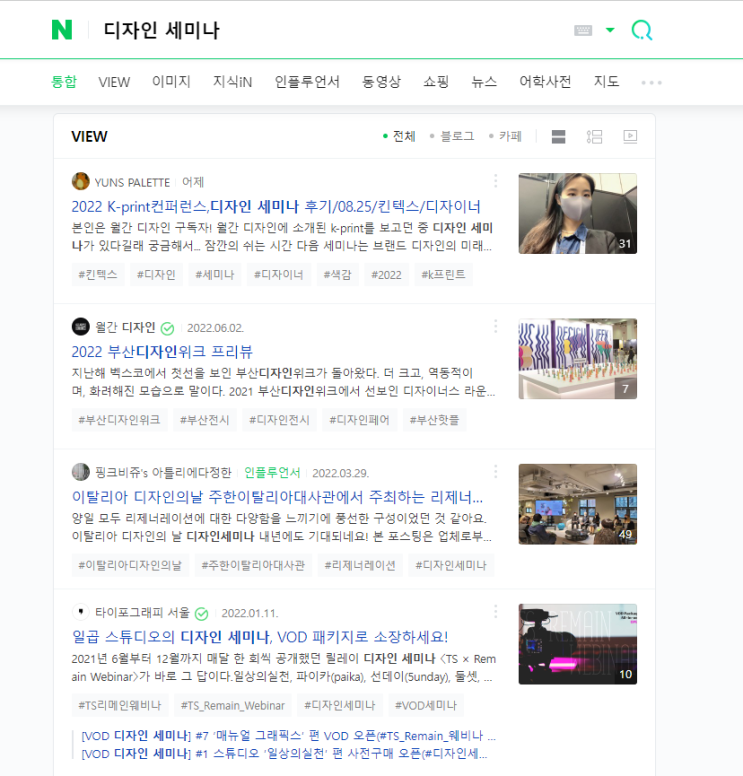Viewport: 743px width, 776px height.
Task: Open the #7 '매뉴얼 그래픽스' VOD sub-link
Action: 289,736
